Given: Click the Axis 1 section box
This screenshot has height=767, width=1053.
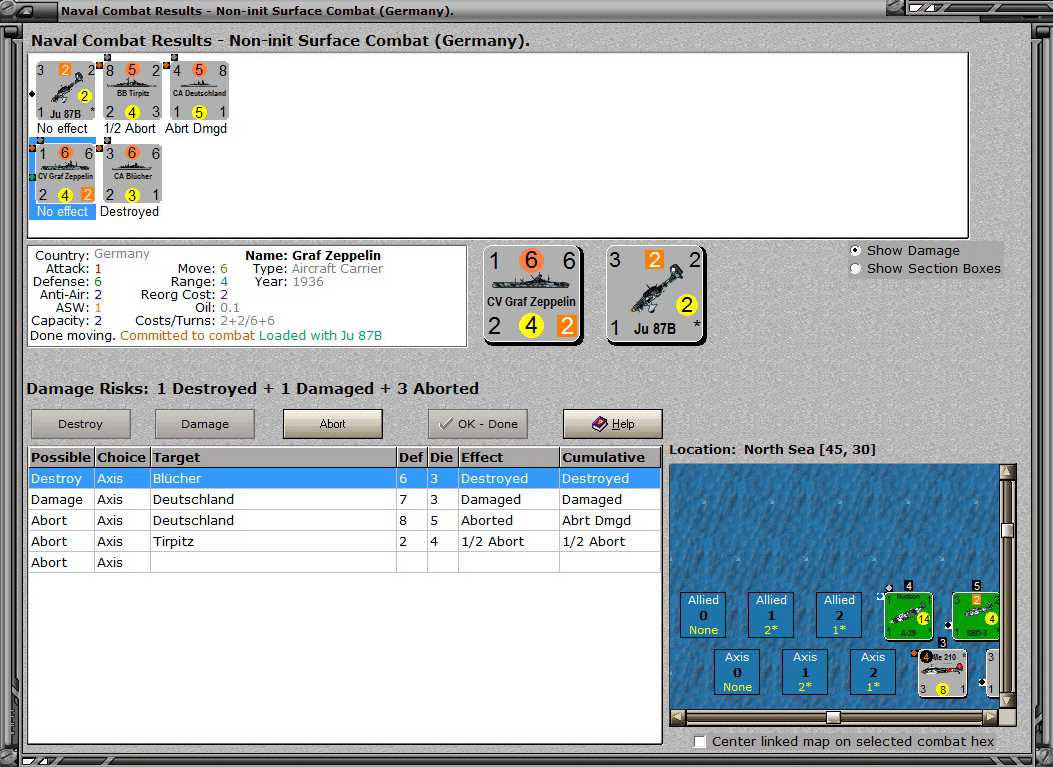Looking at the screenshot, I should click(x=805, y=672).
